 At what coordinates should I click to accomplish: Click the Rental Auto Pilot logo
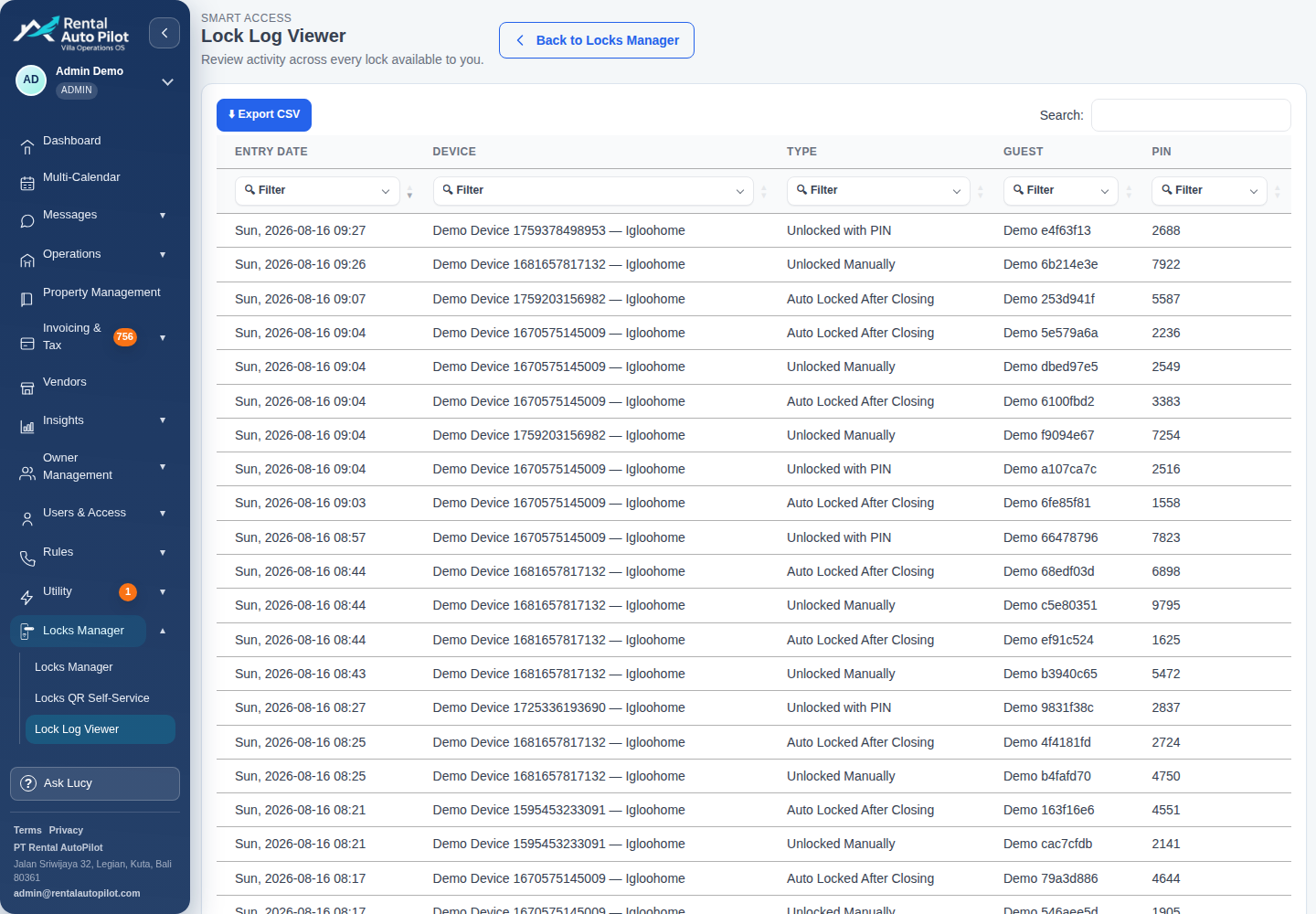click(x=71, y=33)
